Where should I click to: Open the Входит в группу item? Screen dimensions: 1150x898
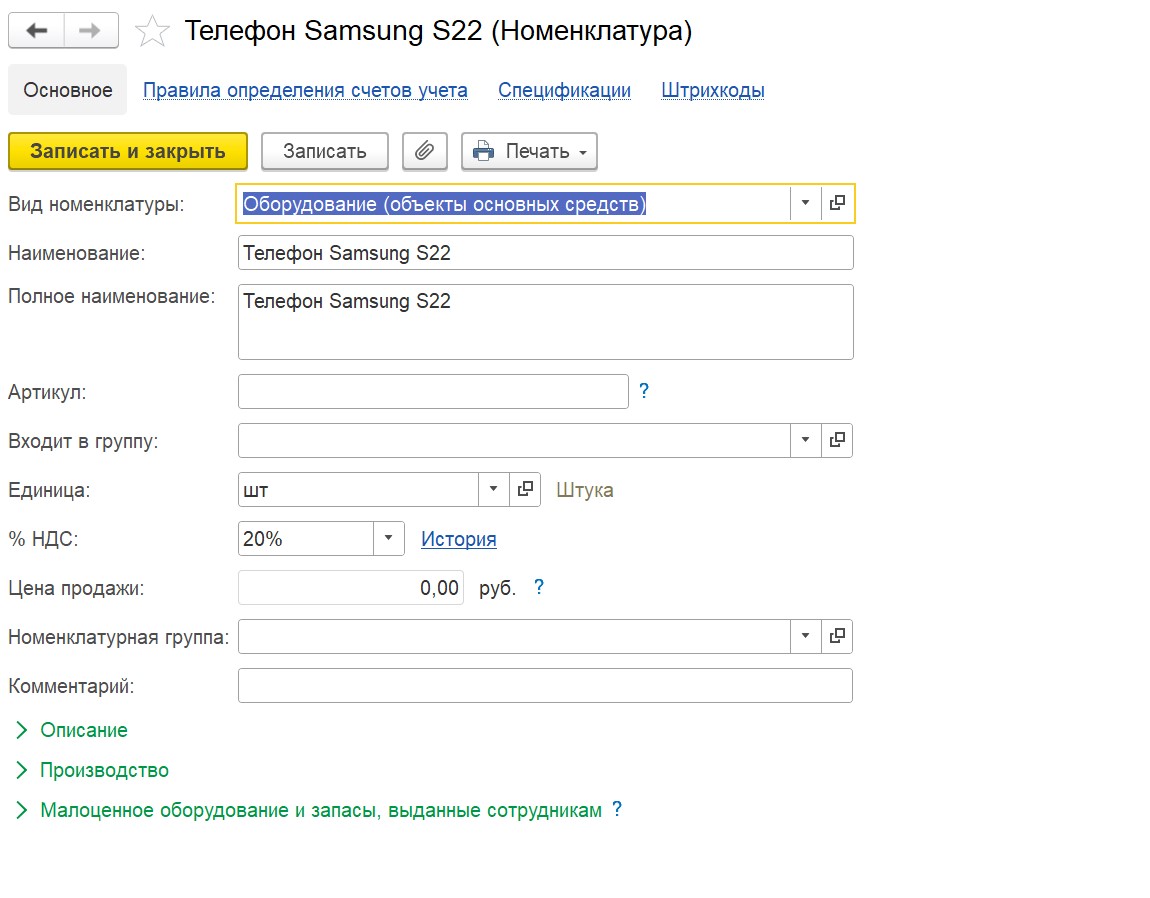pos(837,440)
